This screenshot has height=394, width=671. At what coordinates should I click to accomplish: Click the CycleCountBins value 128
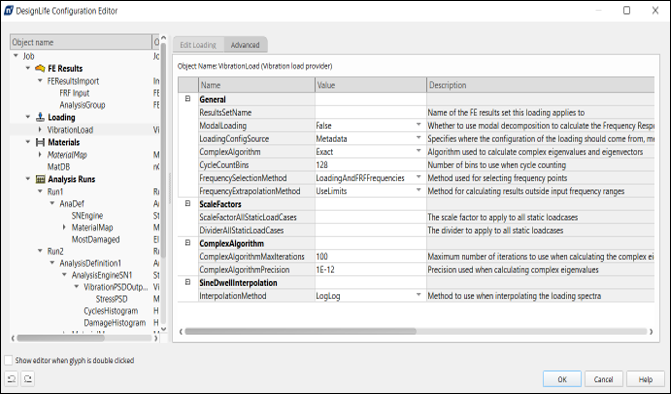pos(370,165)
